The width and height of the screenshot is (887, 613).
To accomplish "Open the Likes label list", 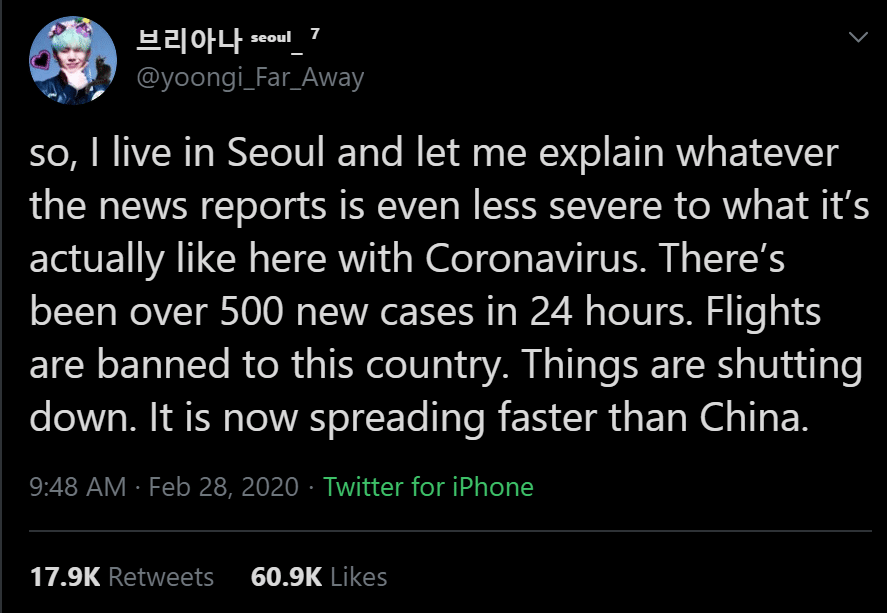I will (358, 577).
